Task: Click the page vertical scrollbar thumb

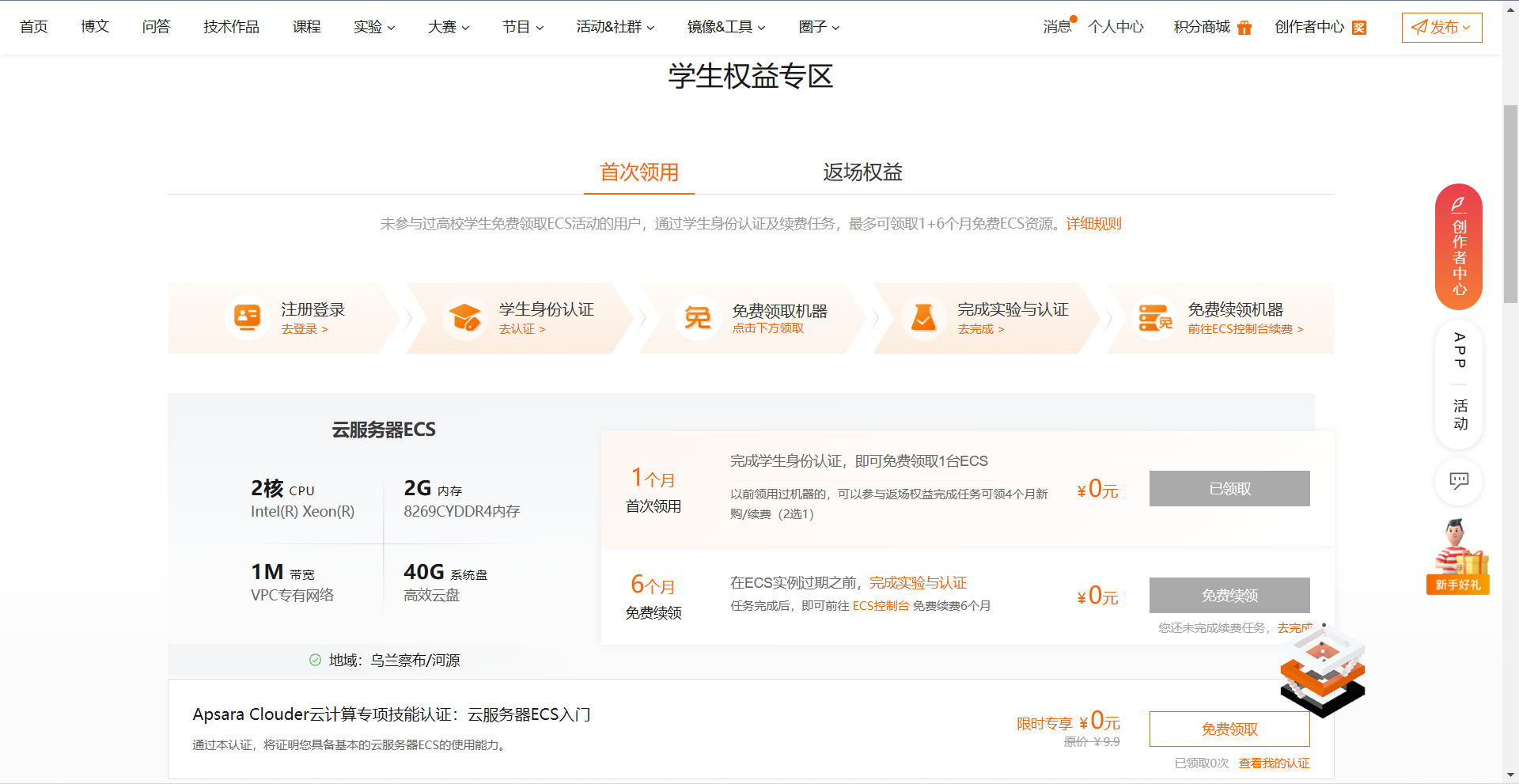Action: (1510, 203)
